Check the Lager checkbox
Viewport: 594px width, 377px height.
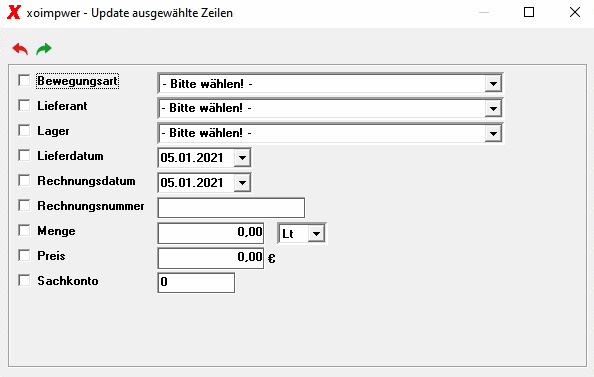click(x=24, y=130)
